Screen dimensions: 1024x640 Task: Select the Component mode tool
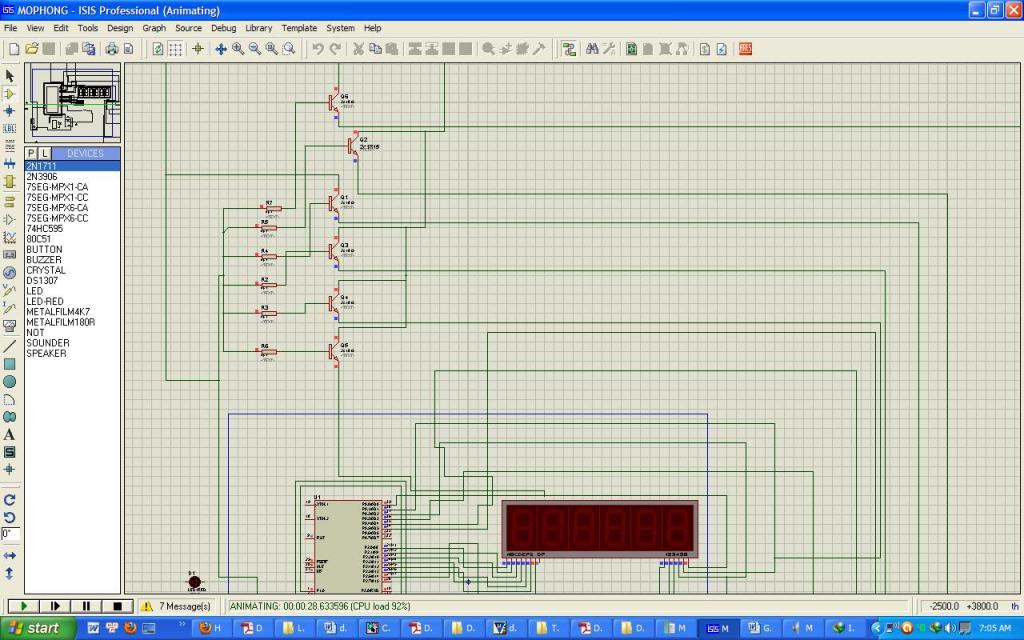[x=10, y=93]
